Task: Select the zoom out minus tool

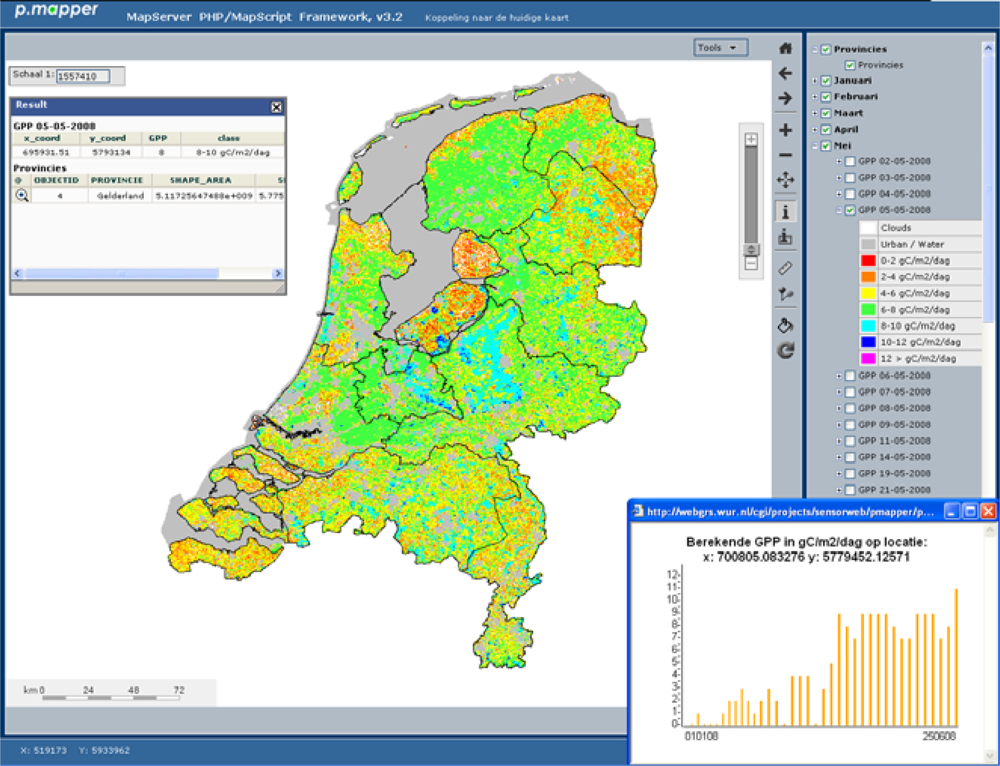Action: (785, 155)
